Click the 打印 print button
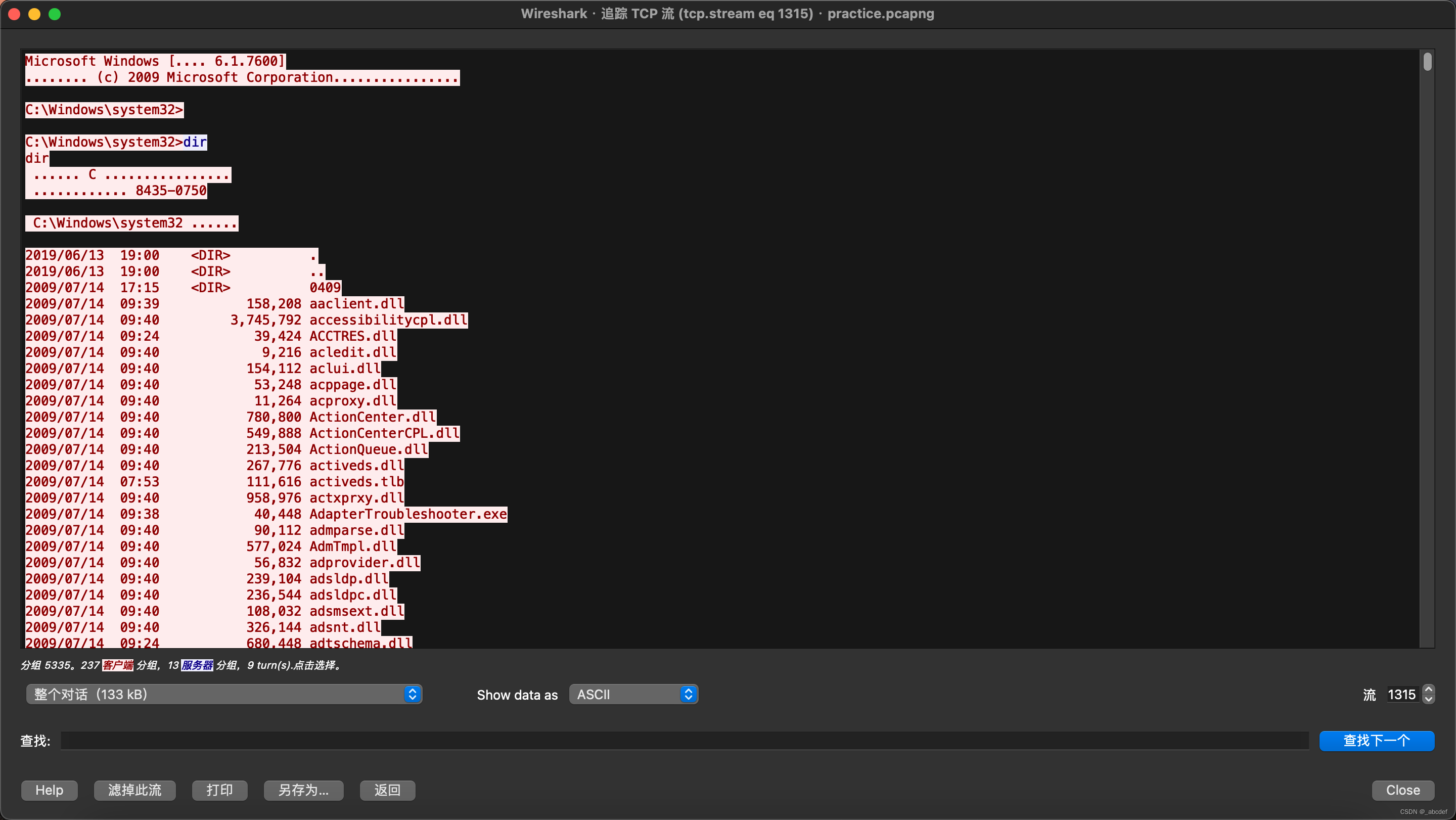Viewport: 1456px width, 820px height. [219, 790]
